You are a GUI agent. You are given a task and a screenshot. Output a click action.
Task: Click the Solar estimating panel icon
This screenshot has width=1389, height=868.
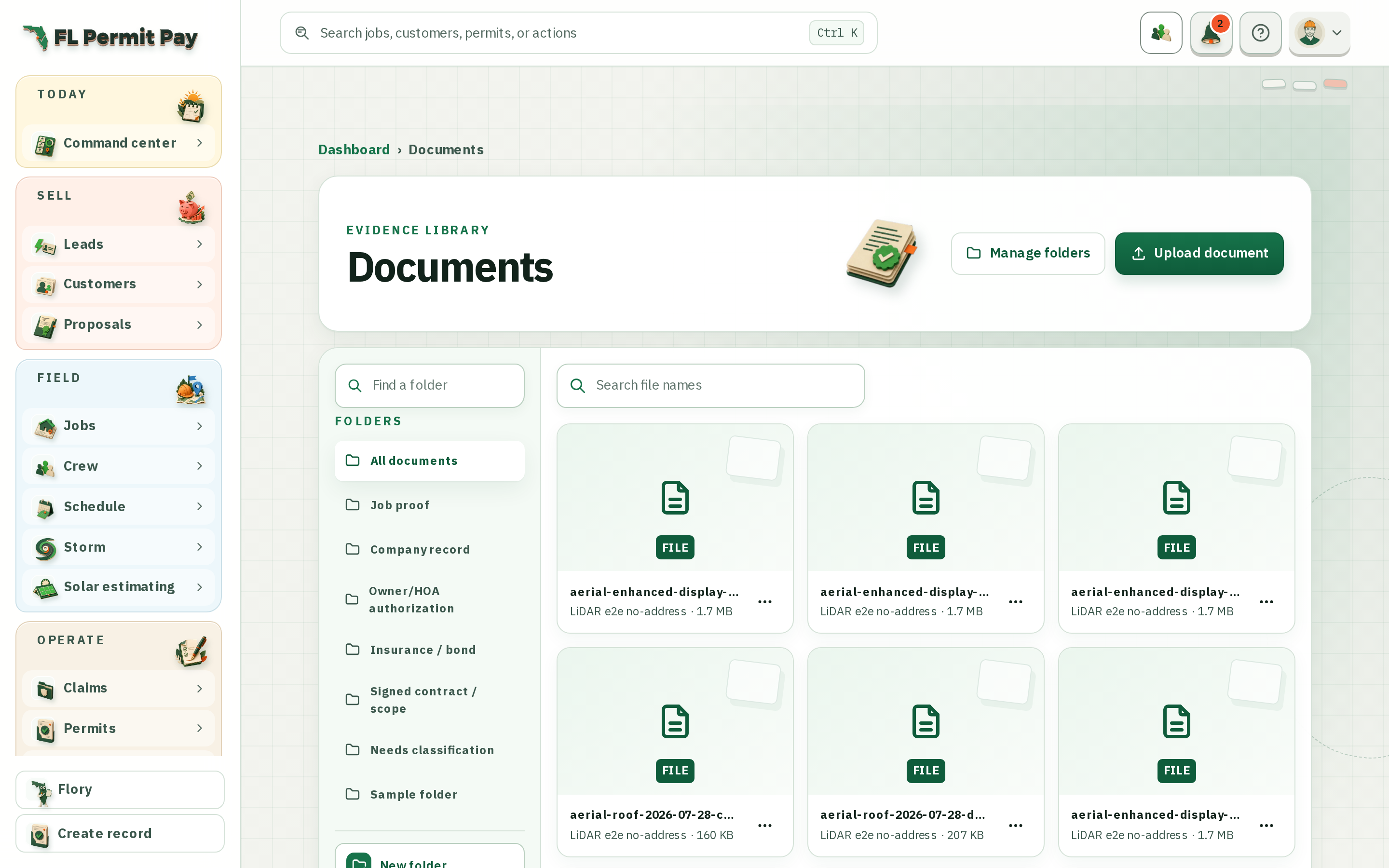click(x=45, y=588)
